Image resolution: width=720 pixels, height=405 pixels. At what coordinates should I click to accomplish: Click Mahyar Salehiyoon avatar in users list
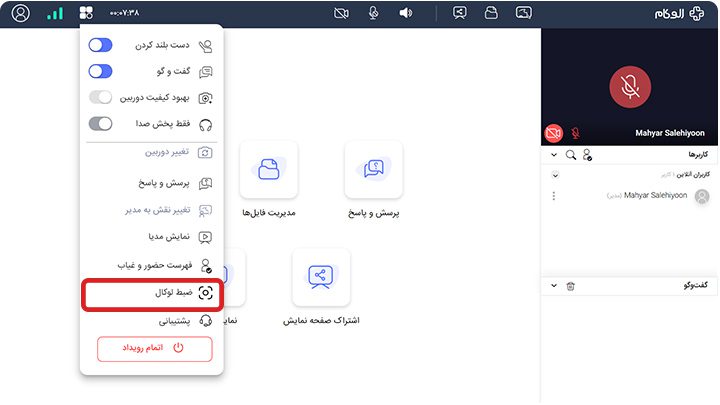pos(702,197)
